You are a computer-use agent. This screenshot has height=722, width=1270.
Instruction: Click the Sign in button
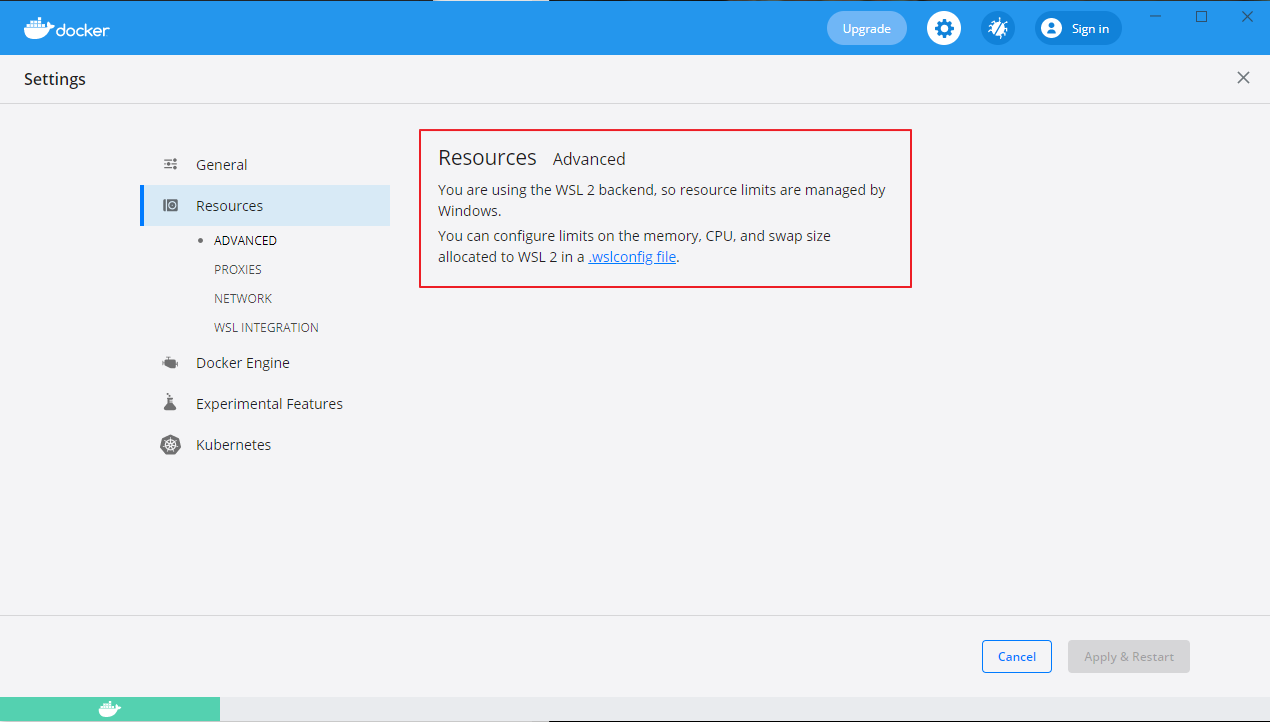point(1078,29)
